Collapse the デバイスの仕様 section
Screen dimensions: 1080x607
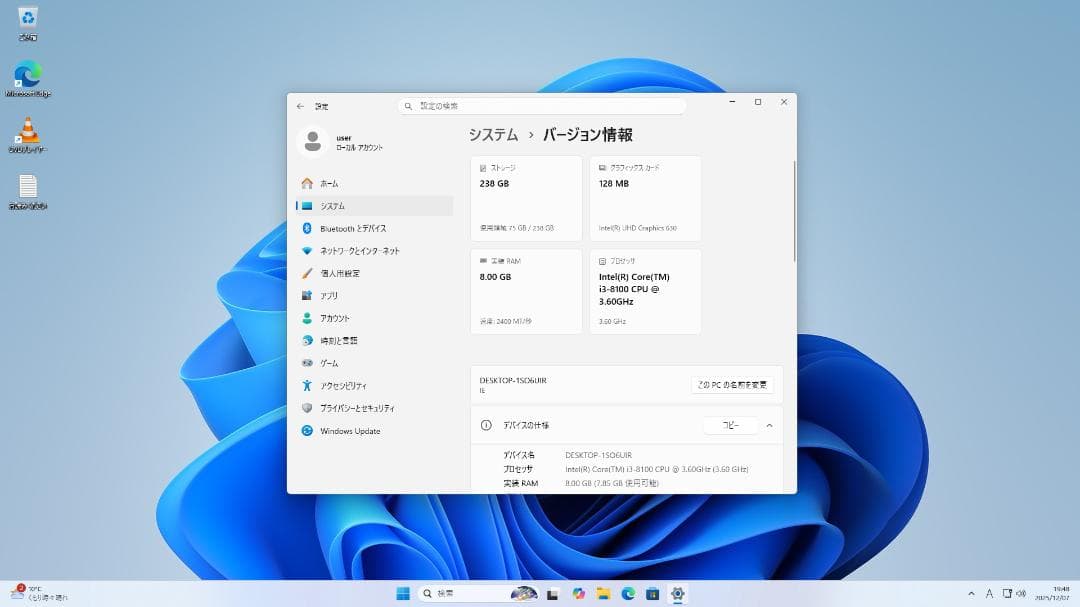pyautogui.click(x=769, y=425)
